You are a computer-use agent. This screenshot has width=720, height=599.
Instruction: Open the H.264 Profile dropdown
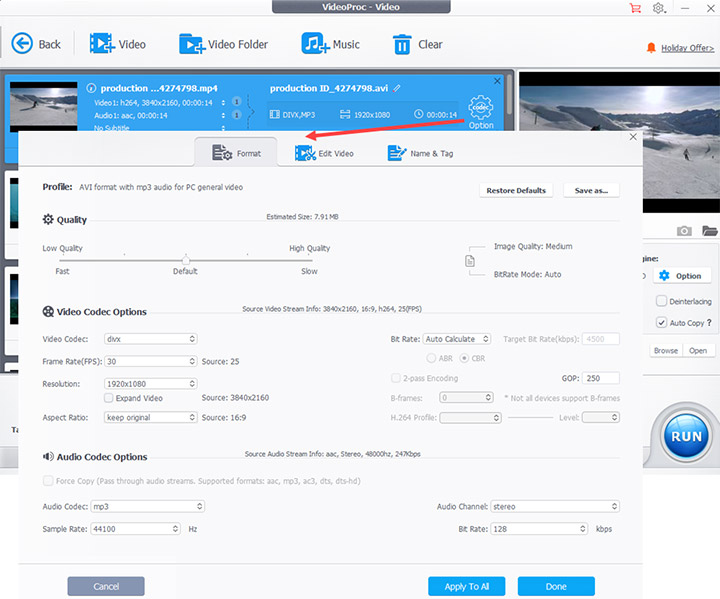(x=470, y=417)
